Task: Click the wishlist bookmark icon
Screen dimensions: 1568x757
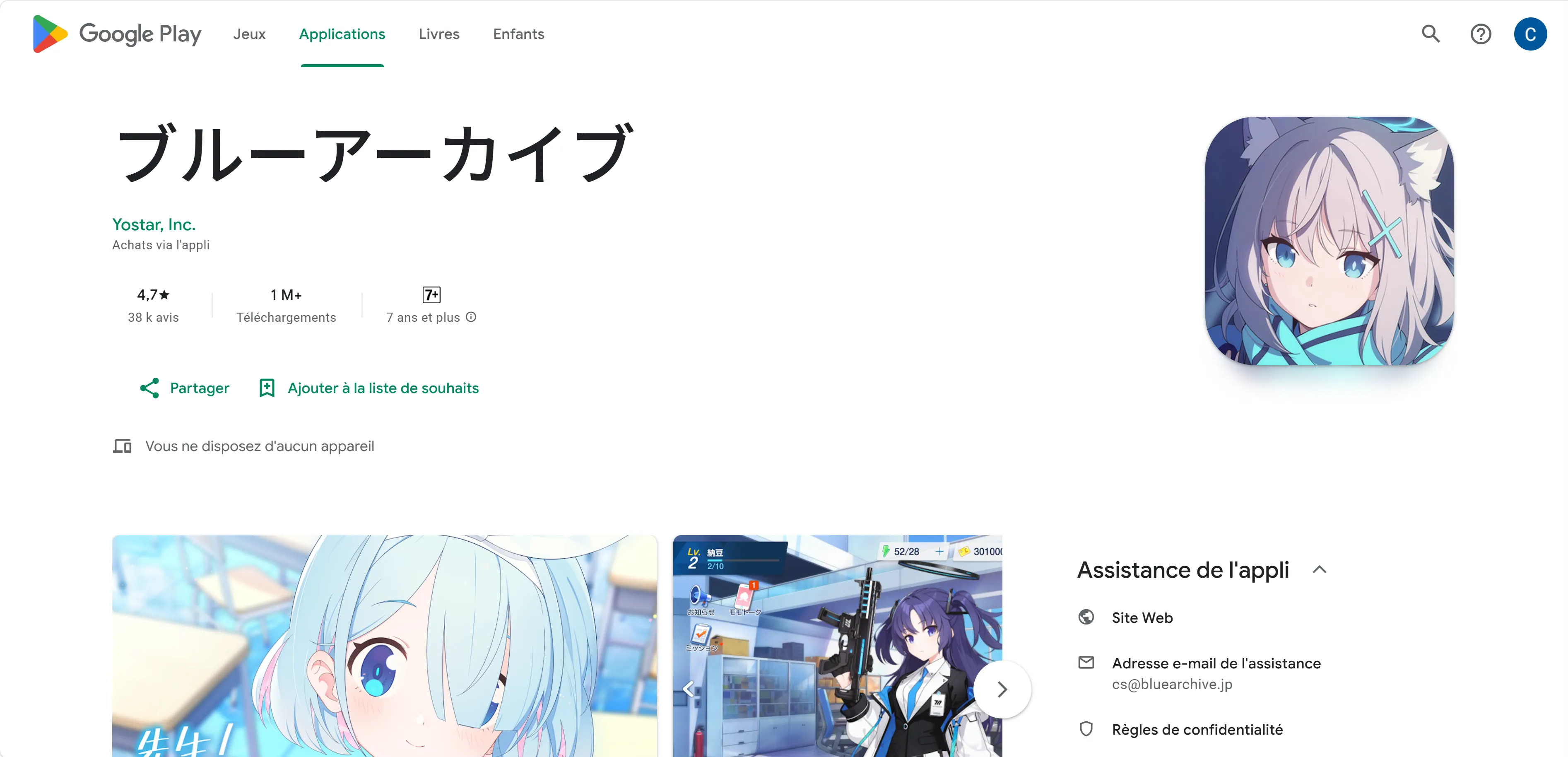Action: point(267,388)
